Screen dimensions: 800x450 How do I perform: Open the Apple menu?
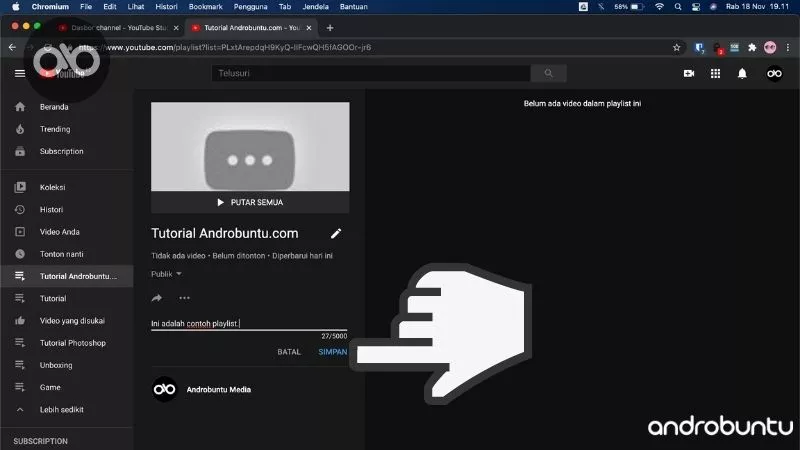pos(15,7)
